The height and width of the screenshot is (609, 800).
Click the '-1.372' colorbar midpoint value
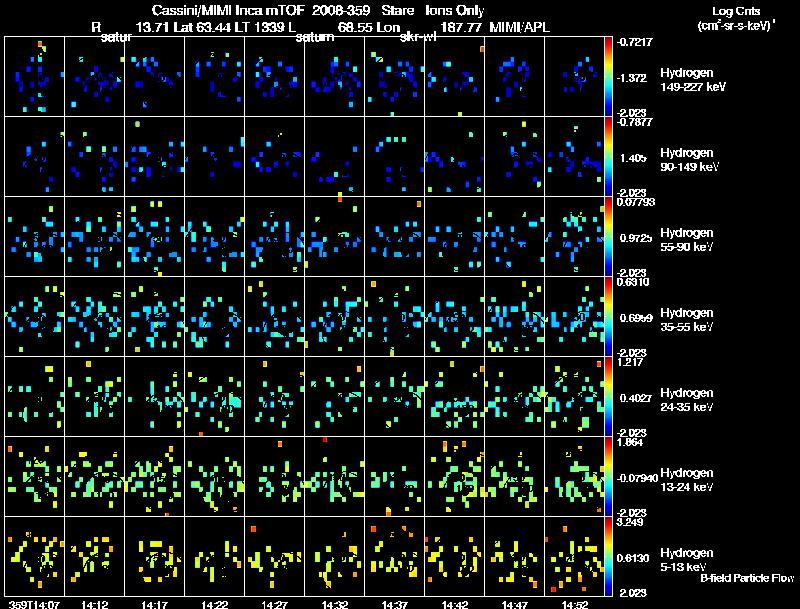(632, 78)
